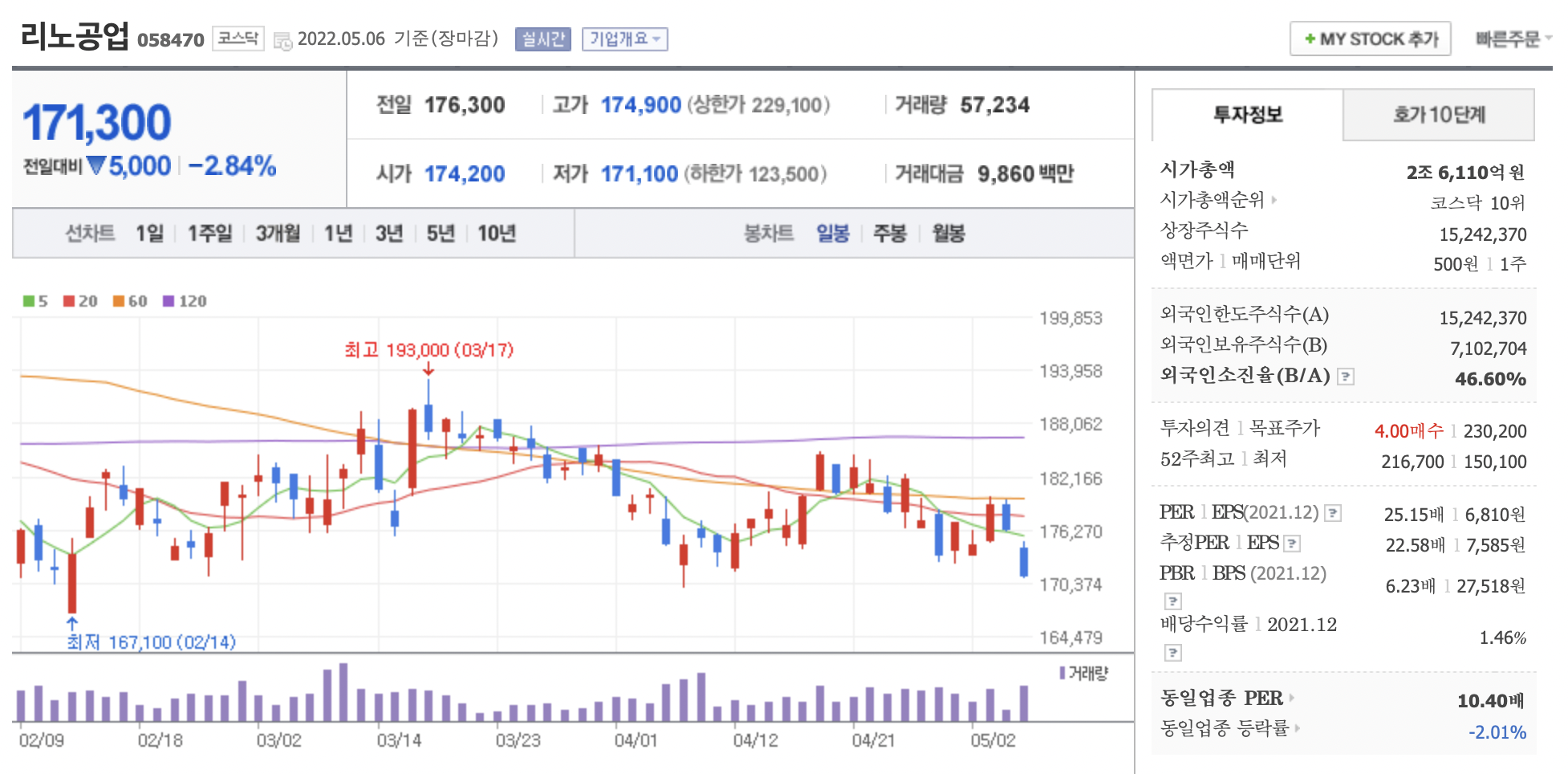Image resolution: width=1568 pixels, height=774 pixels.
Task: Click the stock code 058470
Action: [x=171, y=40]
